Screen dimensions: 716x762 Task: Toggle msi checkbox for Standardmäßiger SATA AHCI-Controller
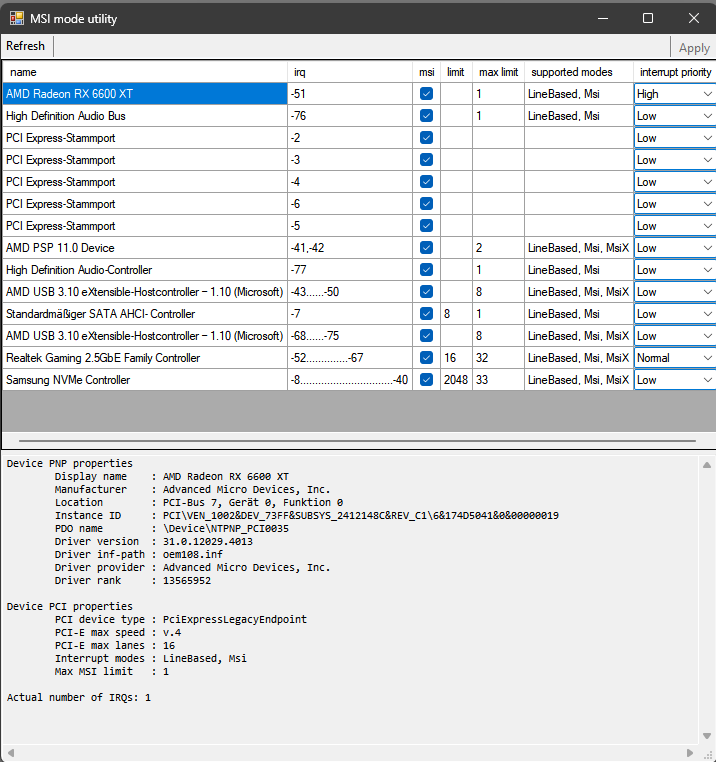point(426,314)
